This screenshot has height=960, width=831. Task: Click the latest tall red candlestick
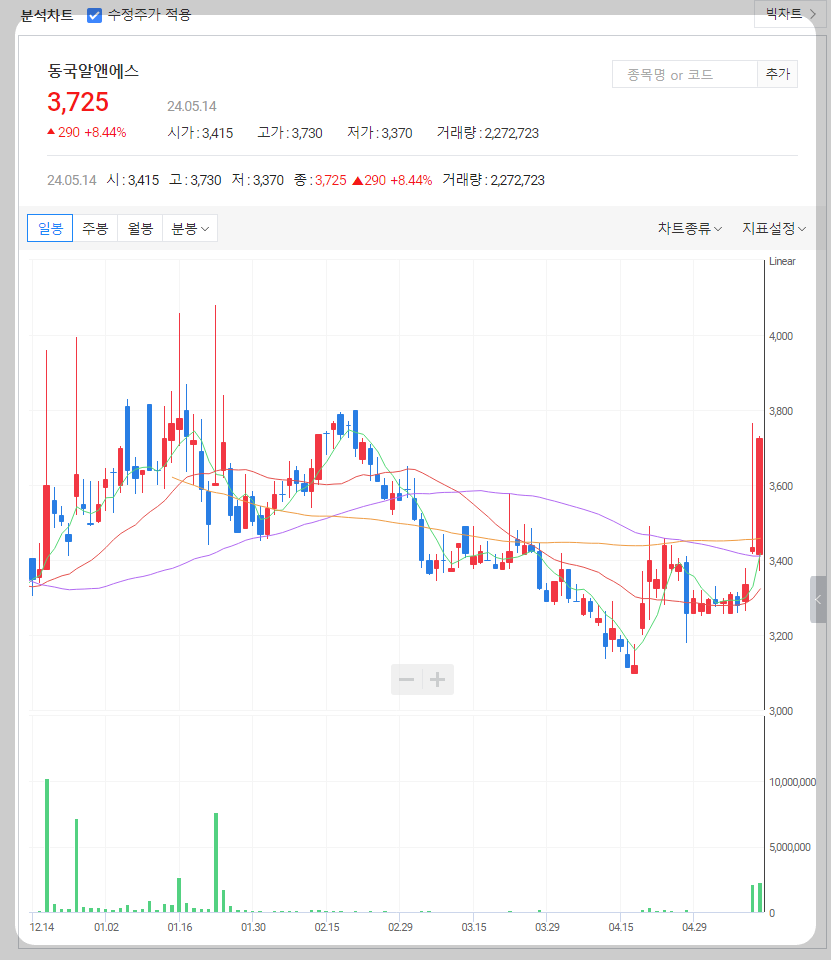tap(759, 497)
